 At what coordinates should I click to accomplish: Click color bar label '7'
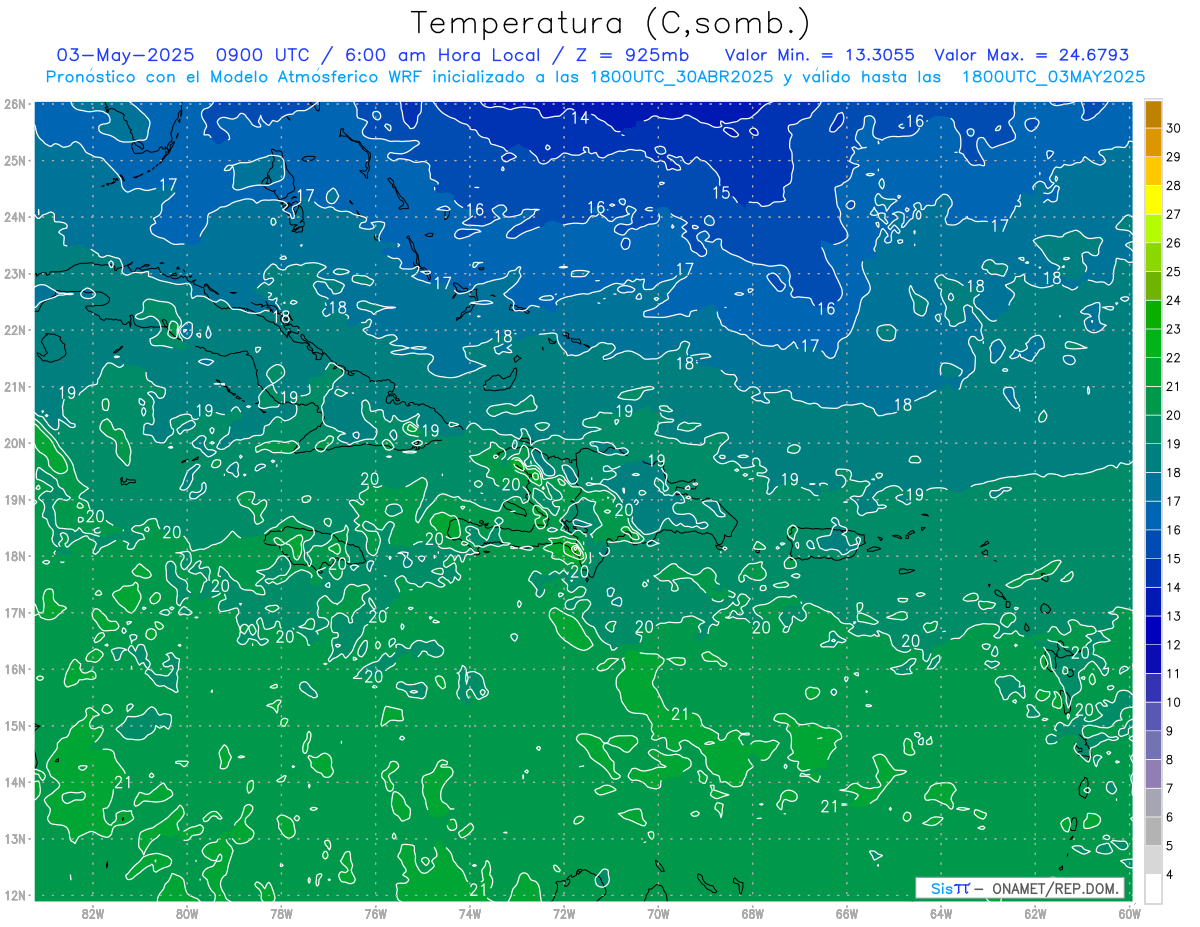pyautogui.click(x=1170, y=788)
